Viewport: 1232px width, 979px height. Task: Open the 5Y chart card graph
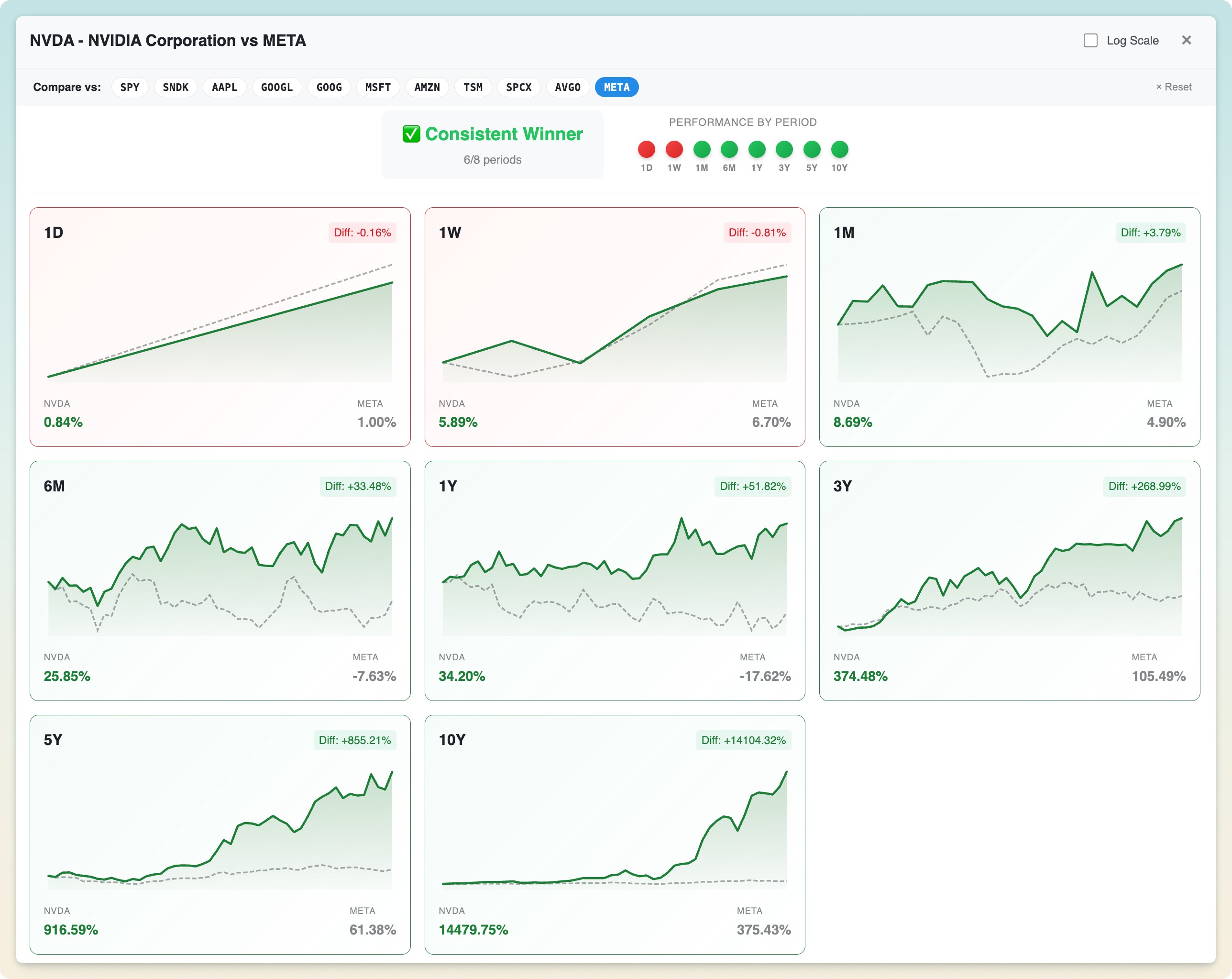(x=220, y=829)
